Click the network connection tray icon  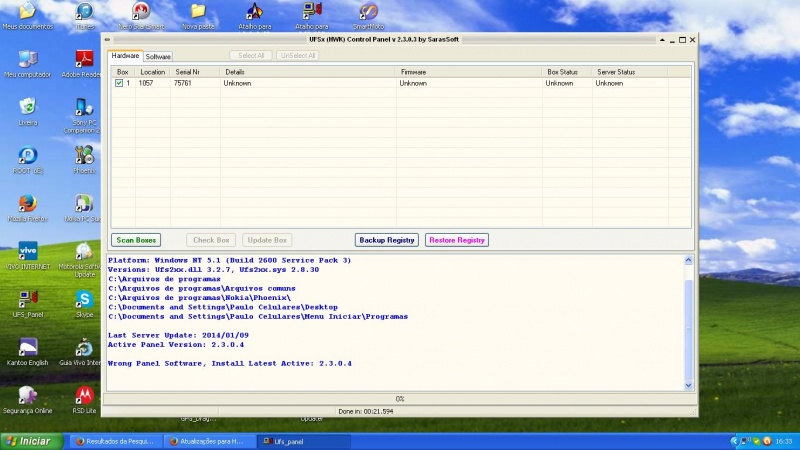pyautogui.click(x=746, y=441)
